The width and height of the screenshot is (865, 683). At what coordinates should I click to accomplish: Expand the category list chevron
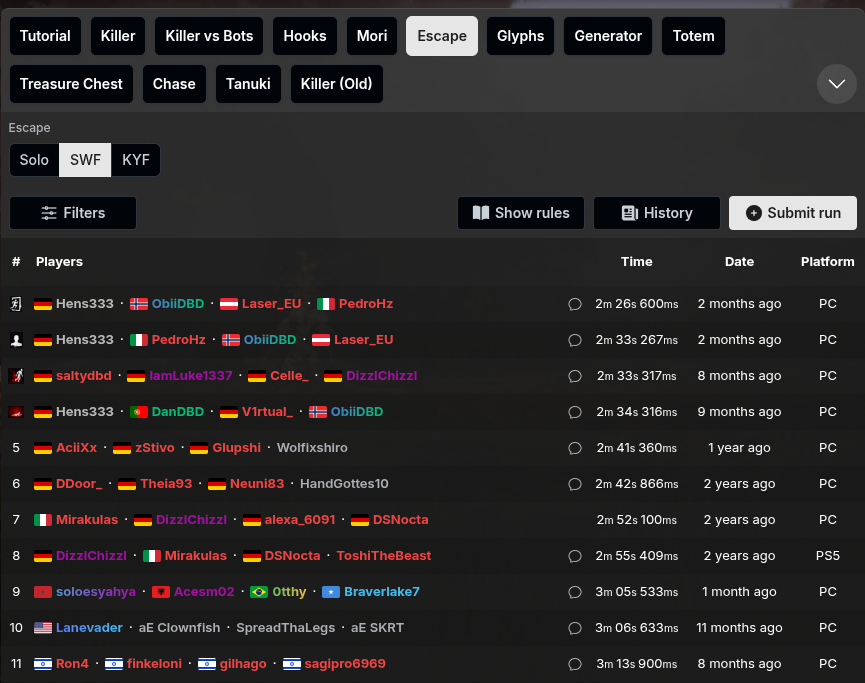point(836,84)
